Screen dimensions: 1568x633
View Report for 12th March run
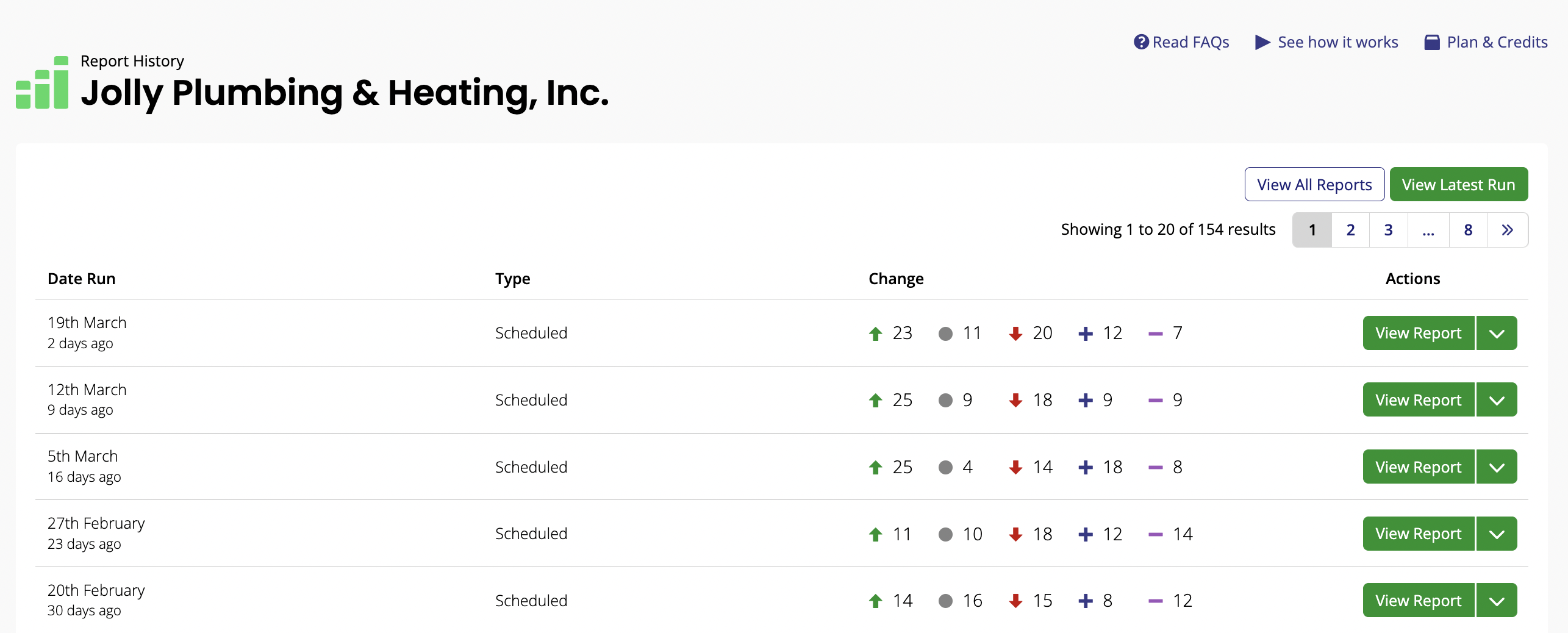[1418, 401]
